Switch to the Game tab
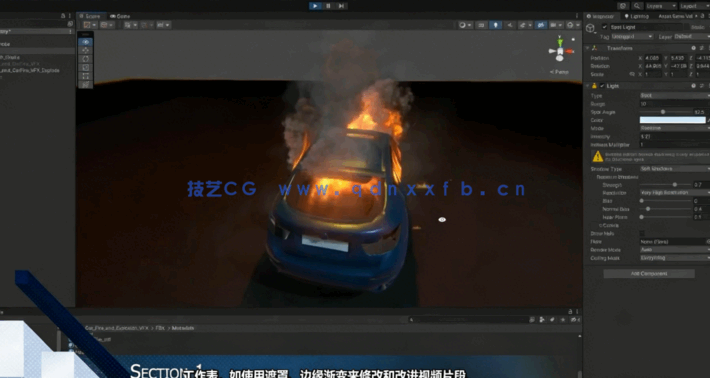This screenshot has height=378, width=710. pyautogui.click(x=120, y=16)
